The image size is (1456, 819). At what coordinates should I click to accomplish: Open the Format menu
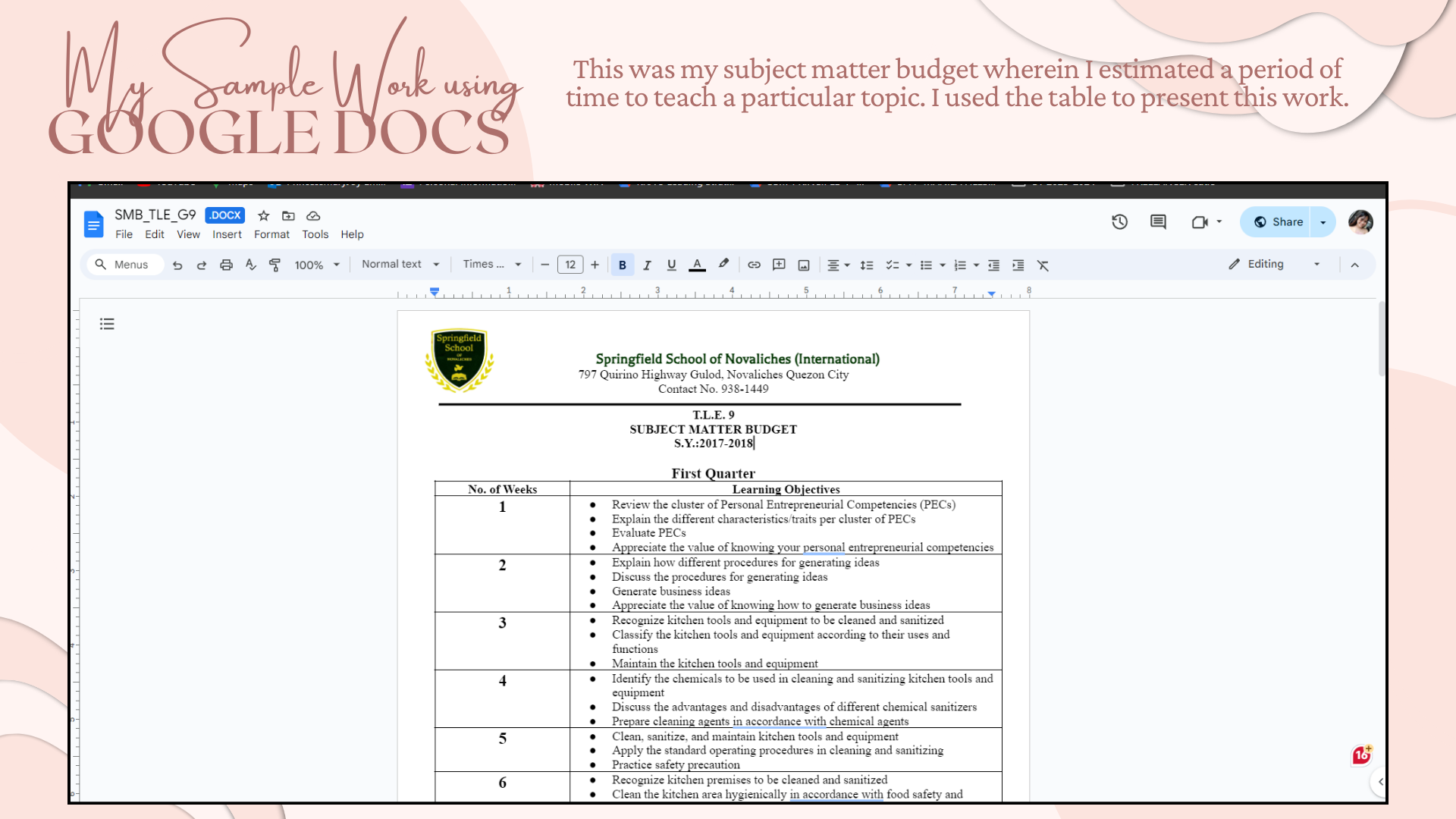coord(271,234)
